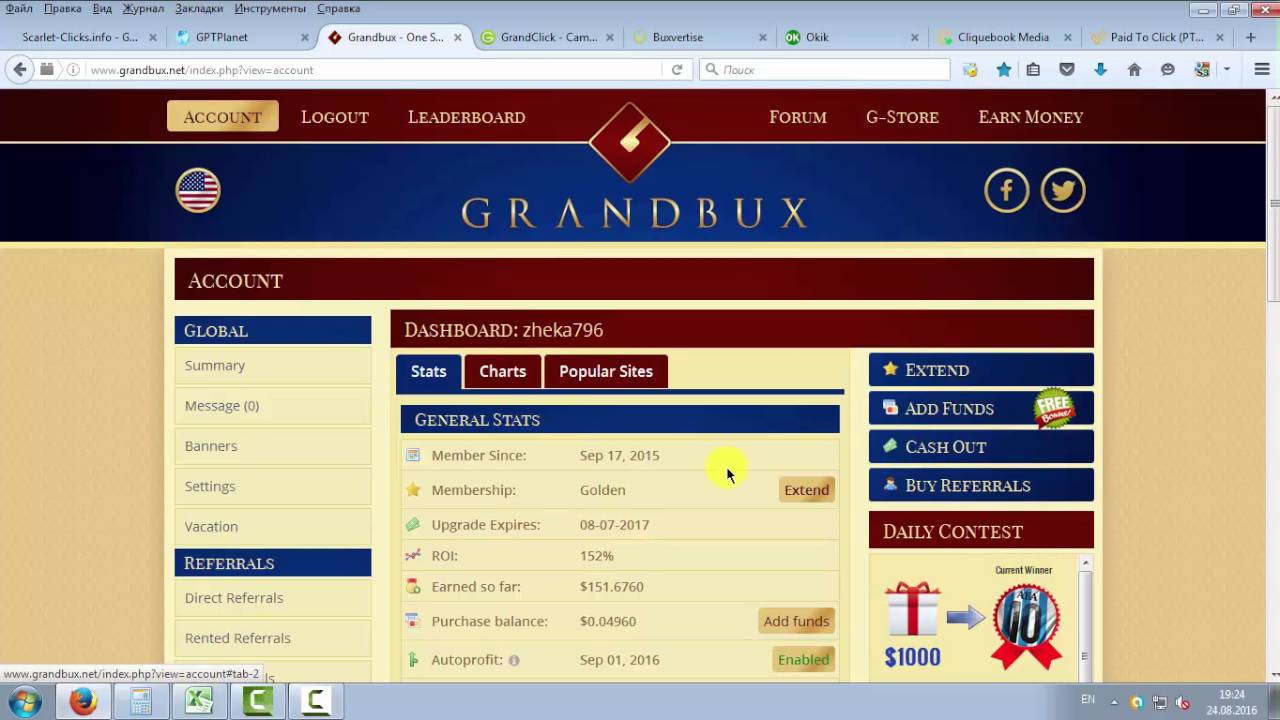Select the Stats dashboard tab

point(428,371)
